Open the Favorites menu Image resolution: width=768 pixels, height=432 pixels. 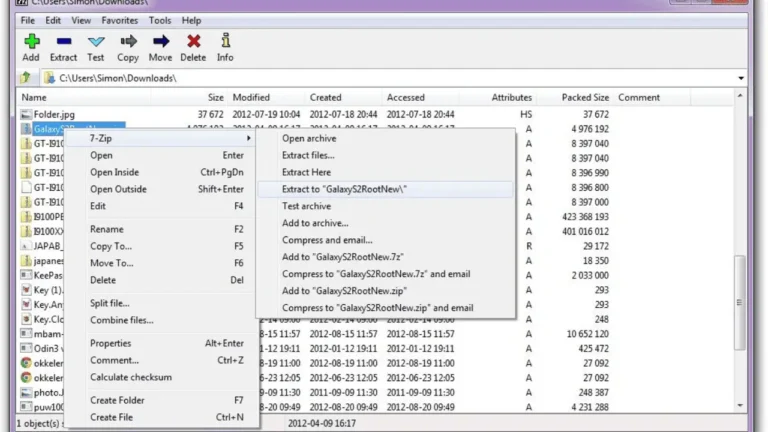tap(120, 21)
